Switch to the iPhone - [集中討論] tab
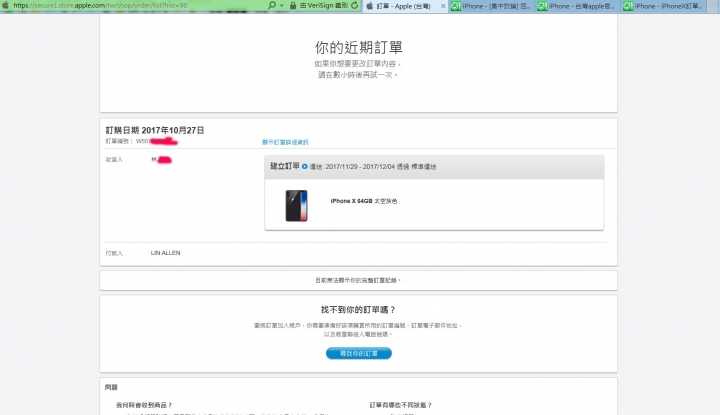Viewport: 720px width, 415px height. [491, 6]
